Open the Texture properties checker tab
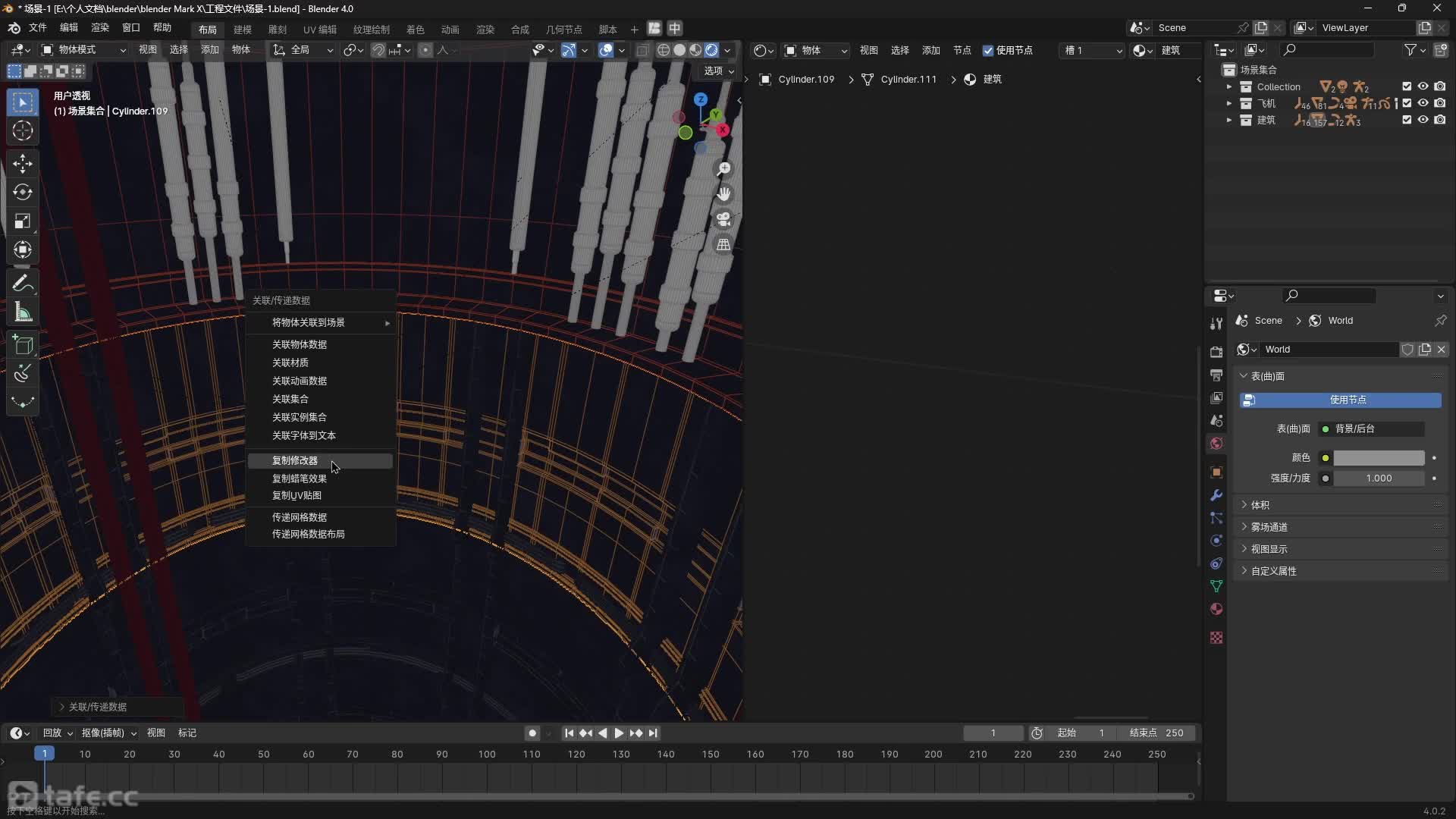This screenshot has height=819, width=1456. [x=1216, y=638]
